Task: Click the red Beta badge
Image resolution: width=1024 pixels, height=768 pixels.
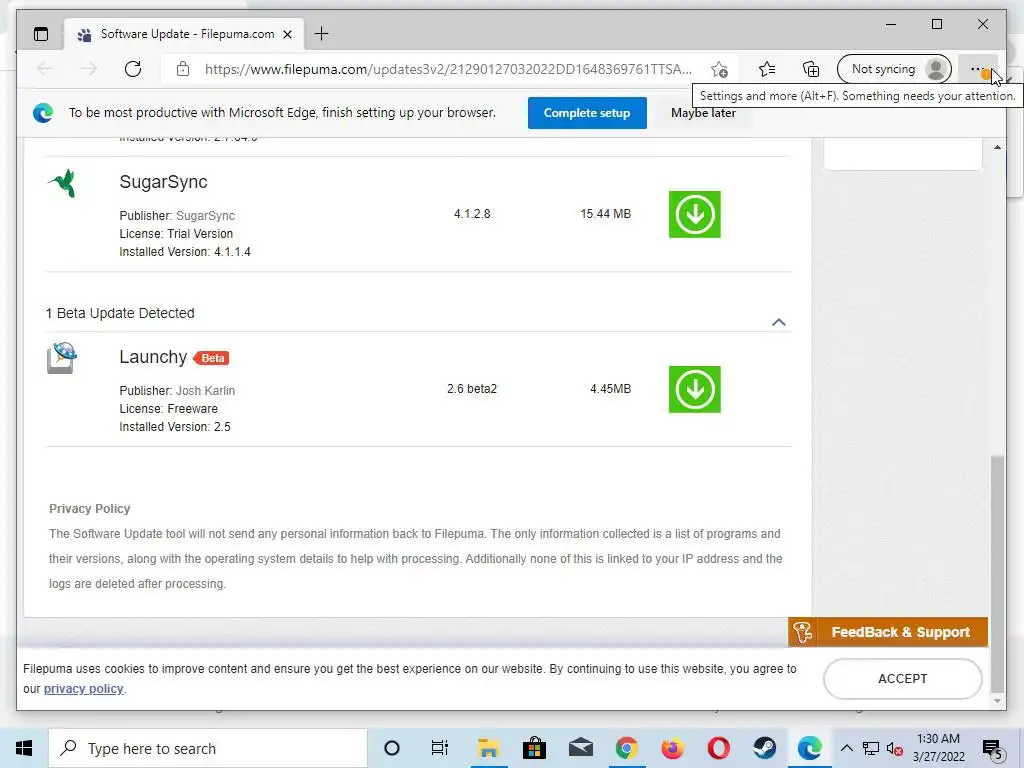Action: point(212,358)
